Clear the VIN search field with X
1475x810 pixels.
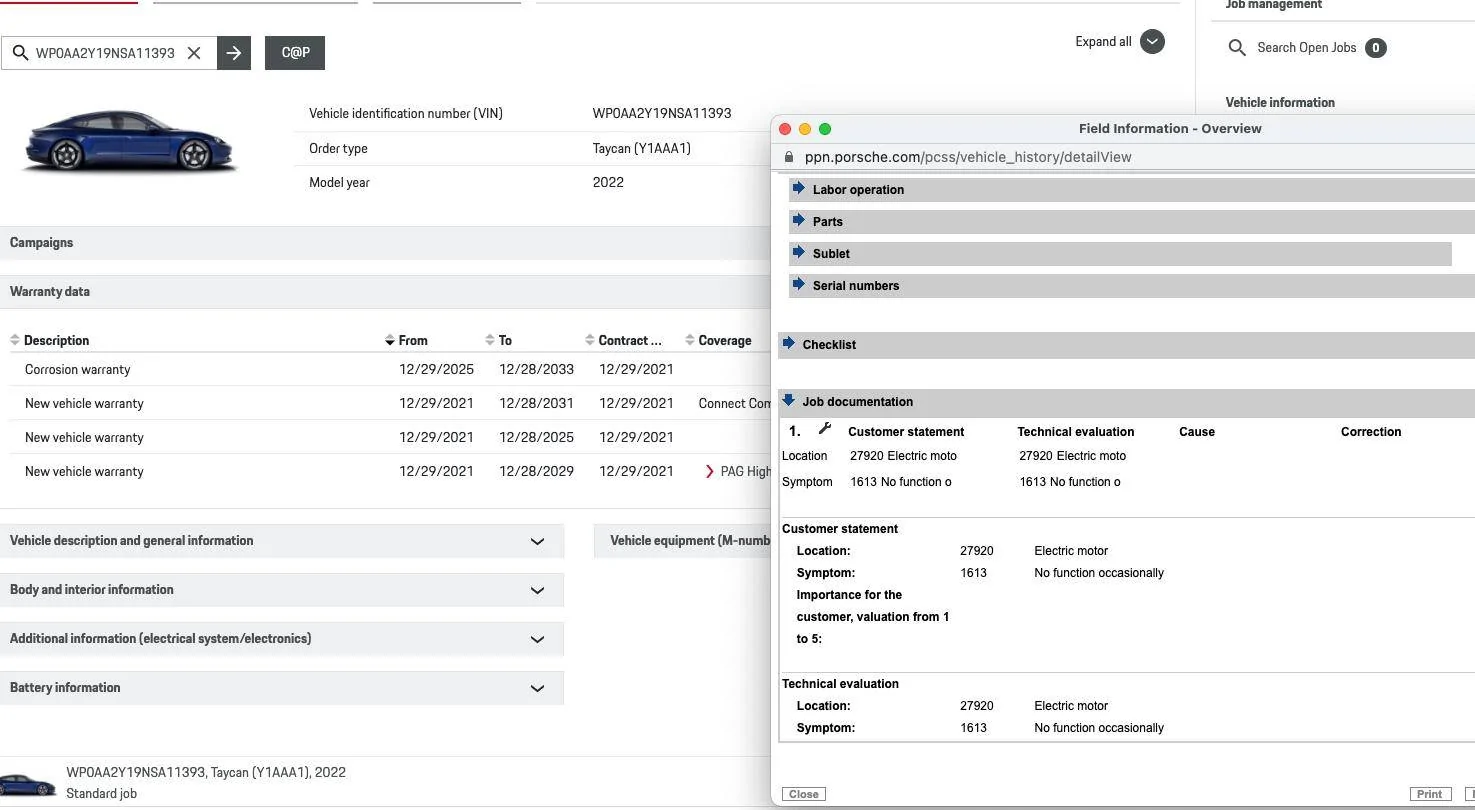coord(194,53)
